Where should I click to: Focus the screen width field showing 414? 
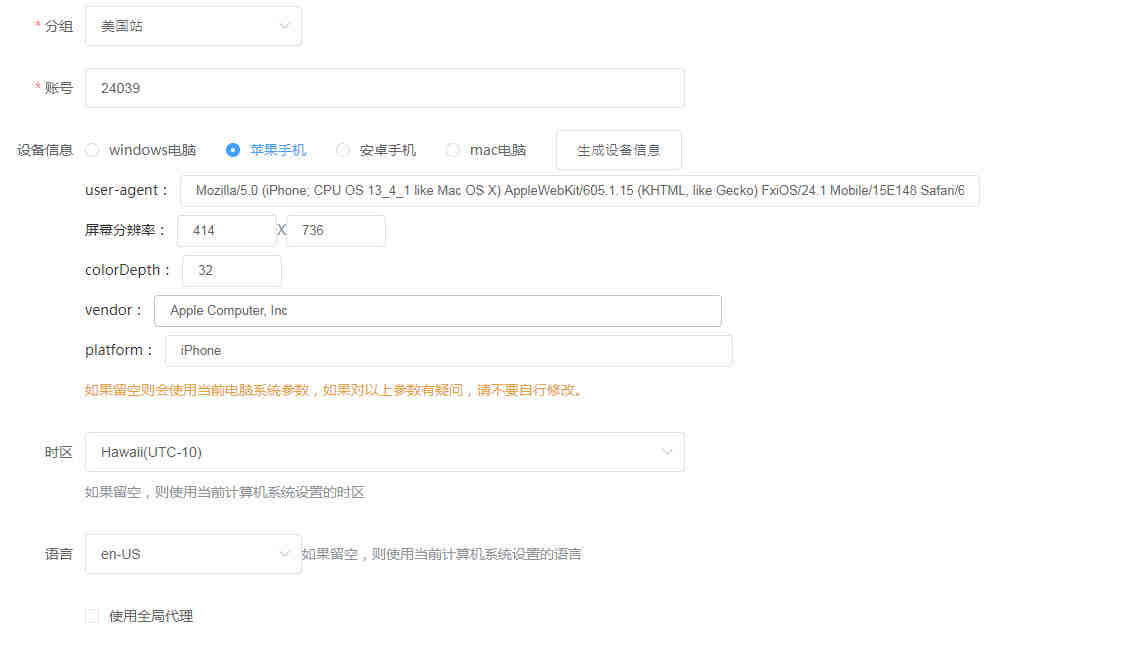(226, 230)
